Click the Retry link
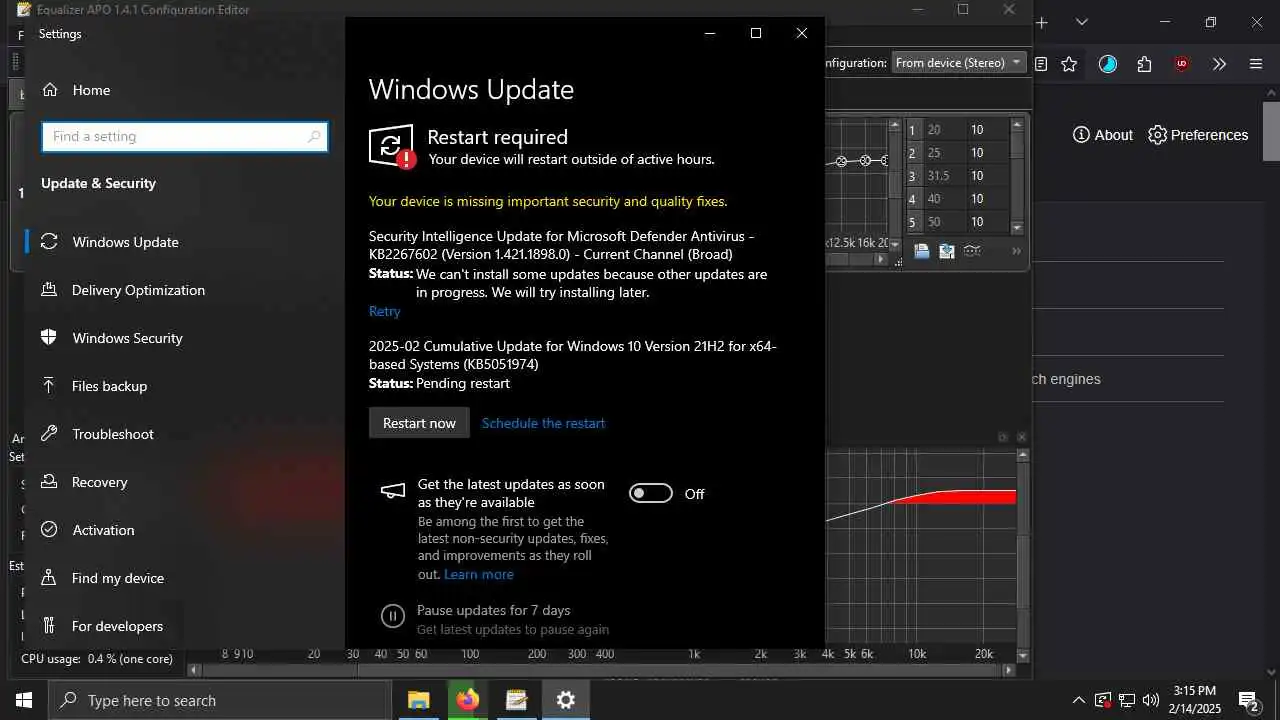The height and width of the screenshot is (720, 1280). point(384,311)
